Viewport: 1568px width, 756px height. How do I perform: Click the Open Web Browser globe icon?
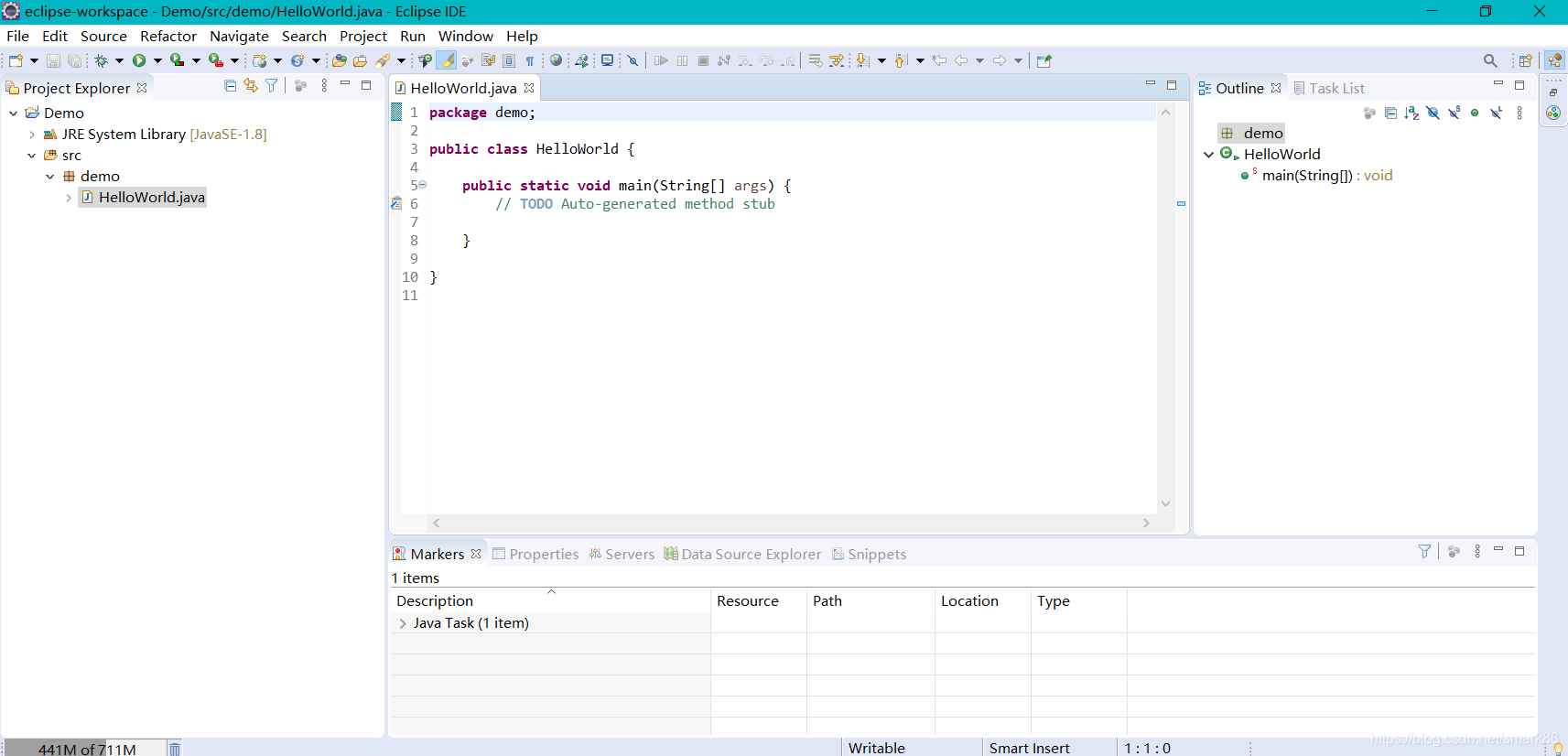point(556,60)
